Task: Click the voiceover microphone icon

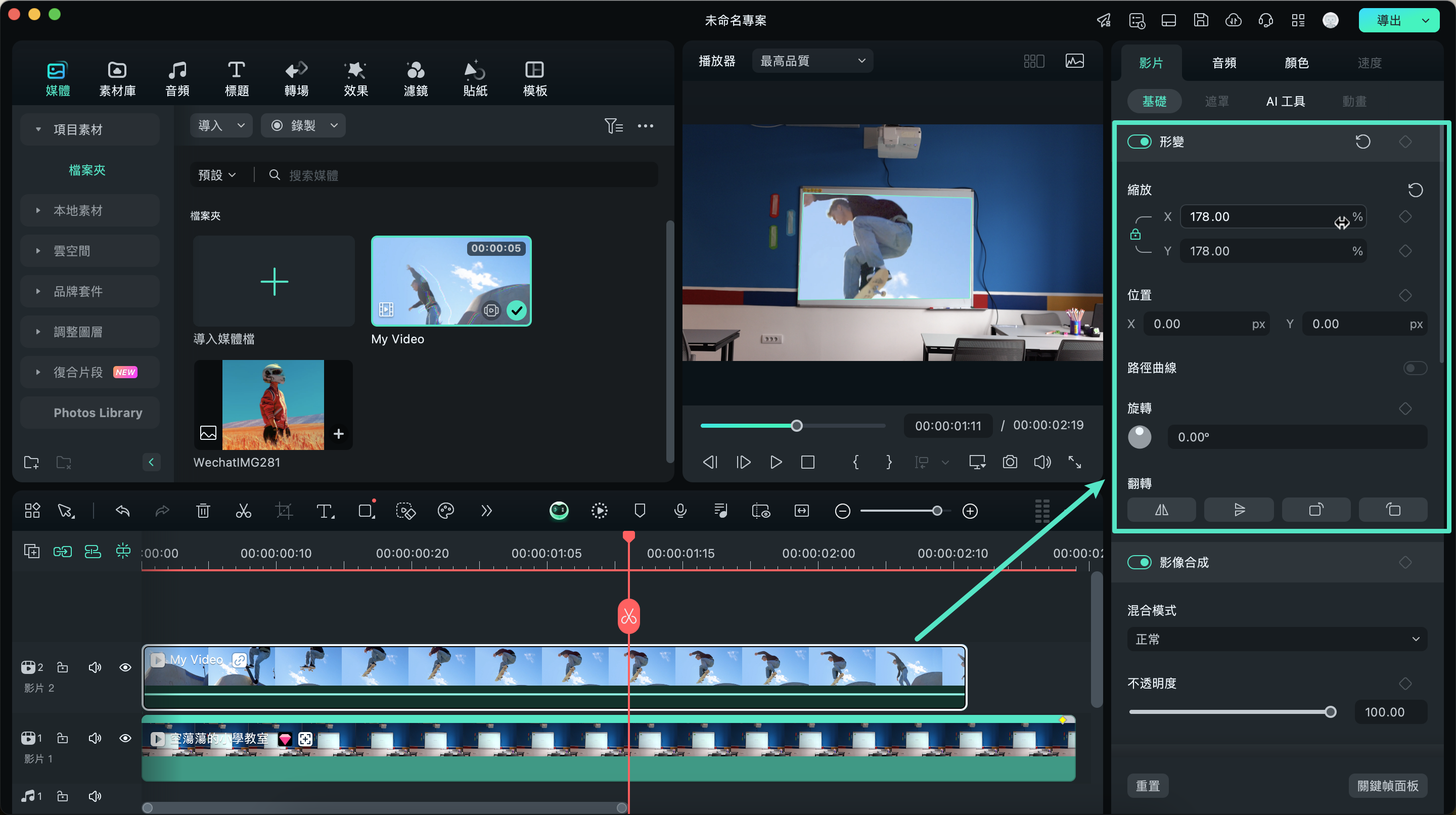Action: (x=680, y=511)
